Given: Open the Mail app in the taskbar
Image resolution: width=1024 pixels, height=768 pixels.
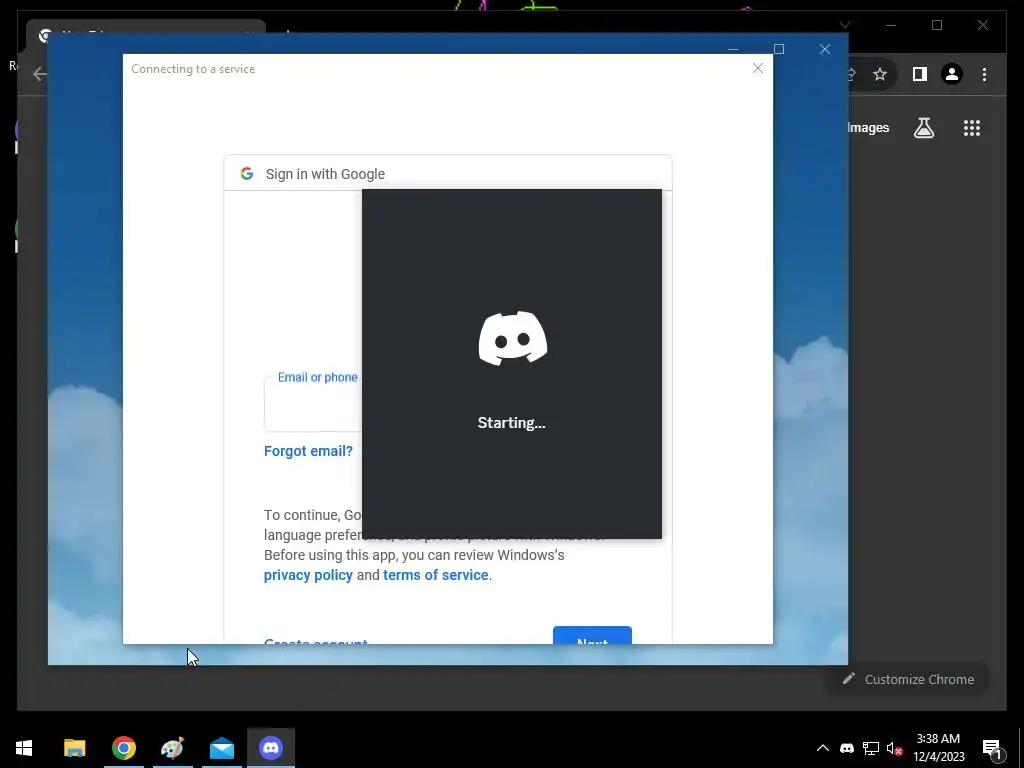Looking at the screenshot, I should [x=222, y=748].
